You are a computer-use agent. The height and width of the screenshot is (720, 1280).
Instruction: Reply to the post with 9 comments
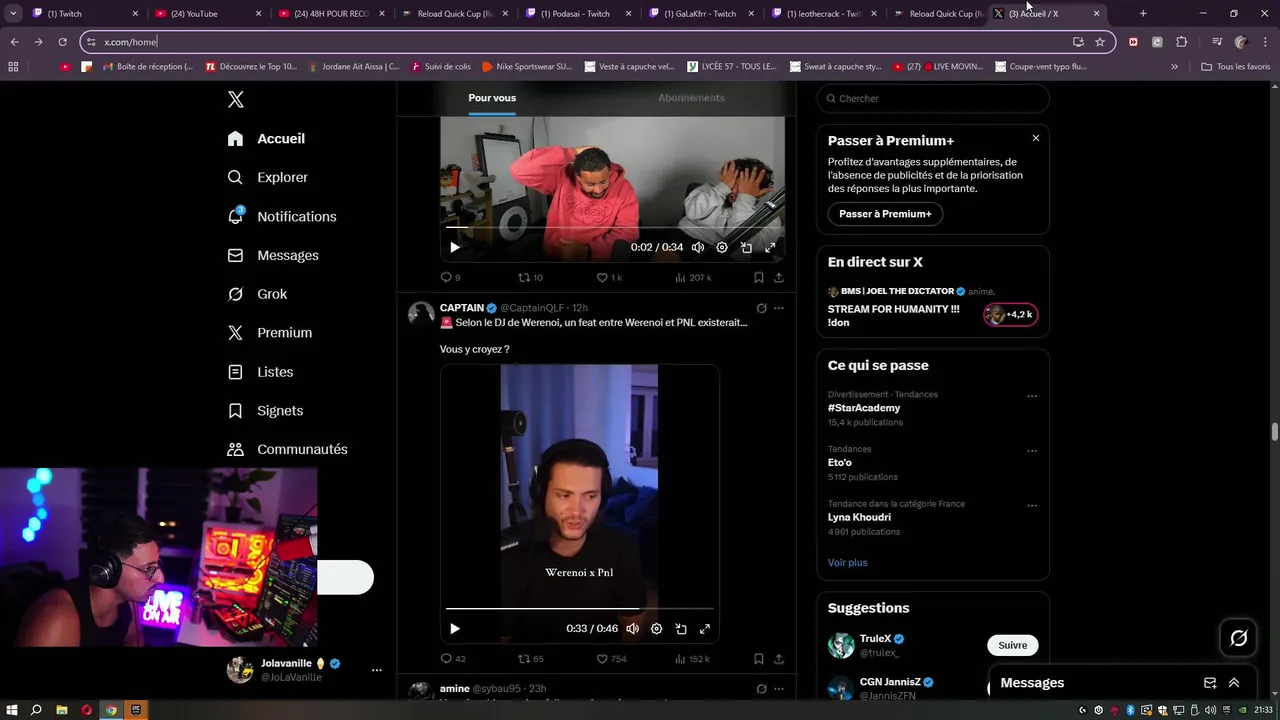(450, 277)
